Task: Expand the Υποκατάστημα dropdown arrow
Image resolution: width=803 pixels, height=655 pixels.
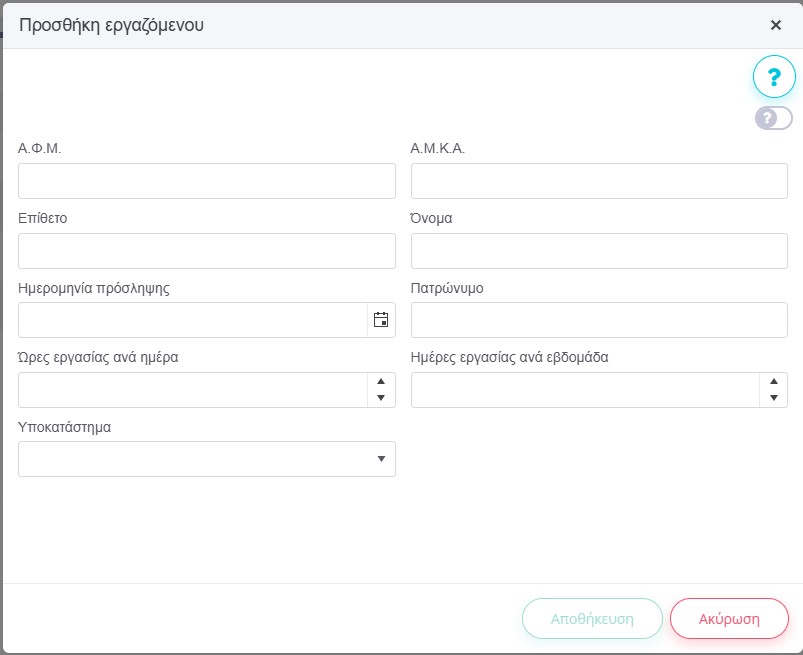Action: pyautogui.click(x=381, y=459)
